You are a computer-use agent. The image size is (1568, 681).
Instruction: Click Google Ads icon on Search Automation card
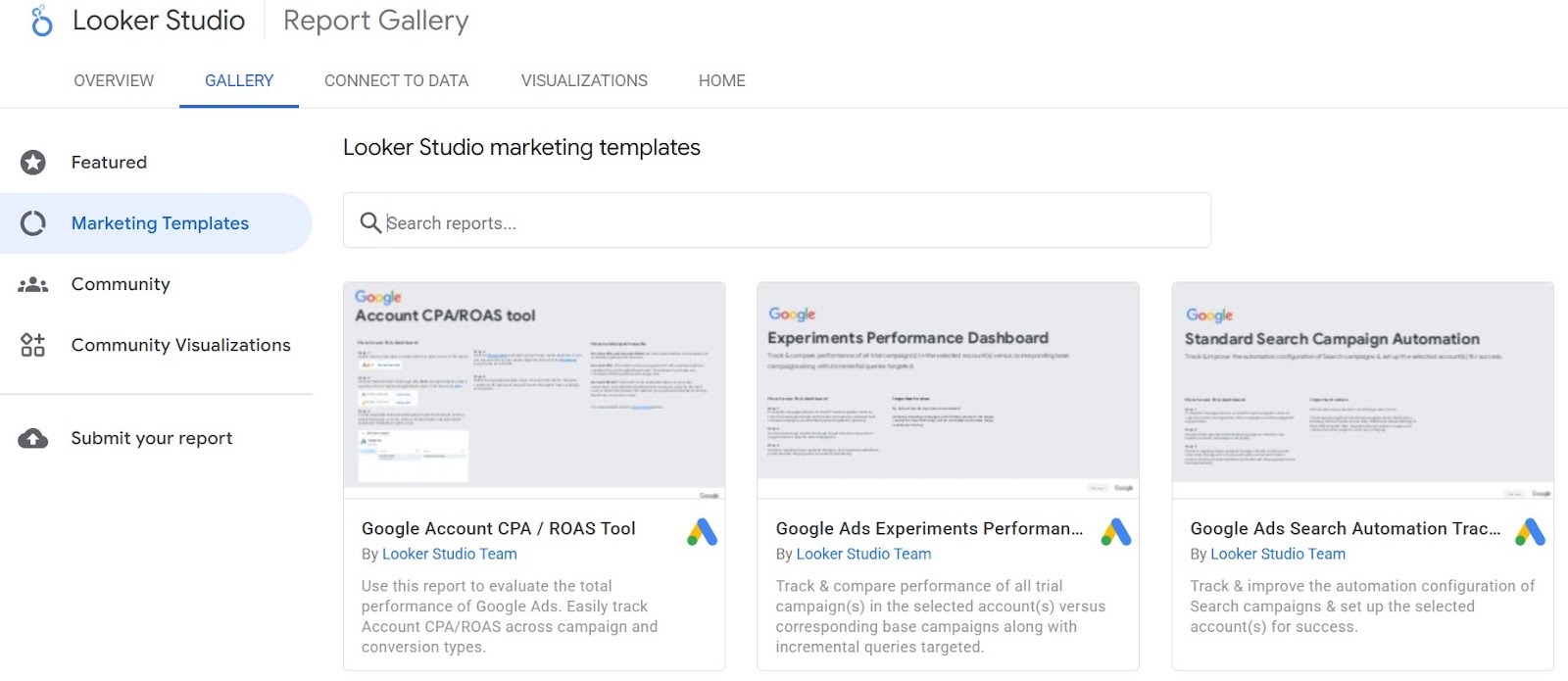(1530, 532)
